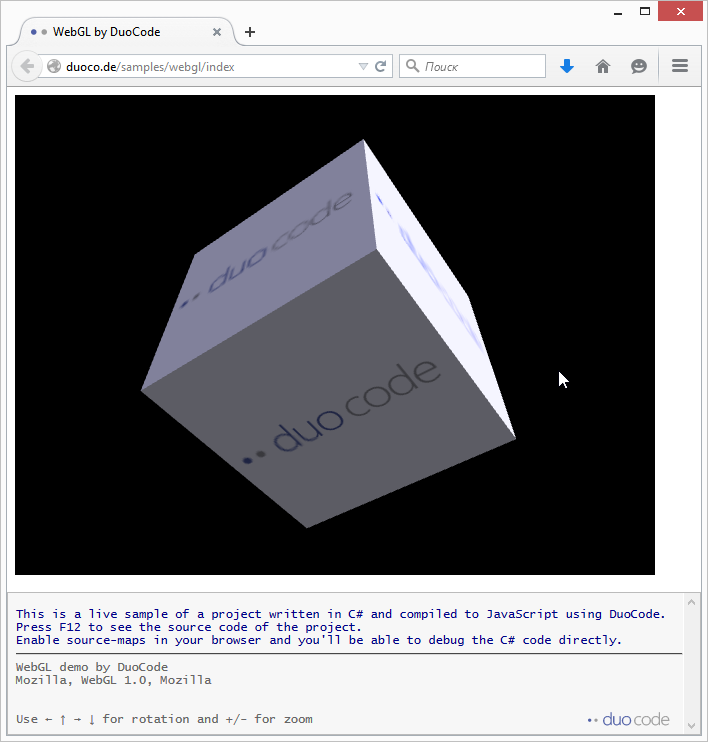Minimize the browser window
The image size is (708, 742).
[618, 12]
